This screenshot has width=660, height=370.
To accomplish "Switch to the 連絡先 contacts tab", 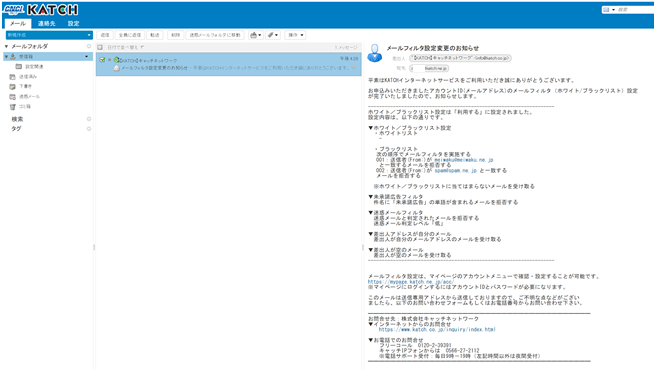I will [x=46, y=24].
